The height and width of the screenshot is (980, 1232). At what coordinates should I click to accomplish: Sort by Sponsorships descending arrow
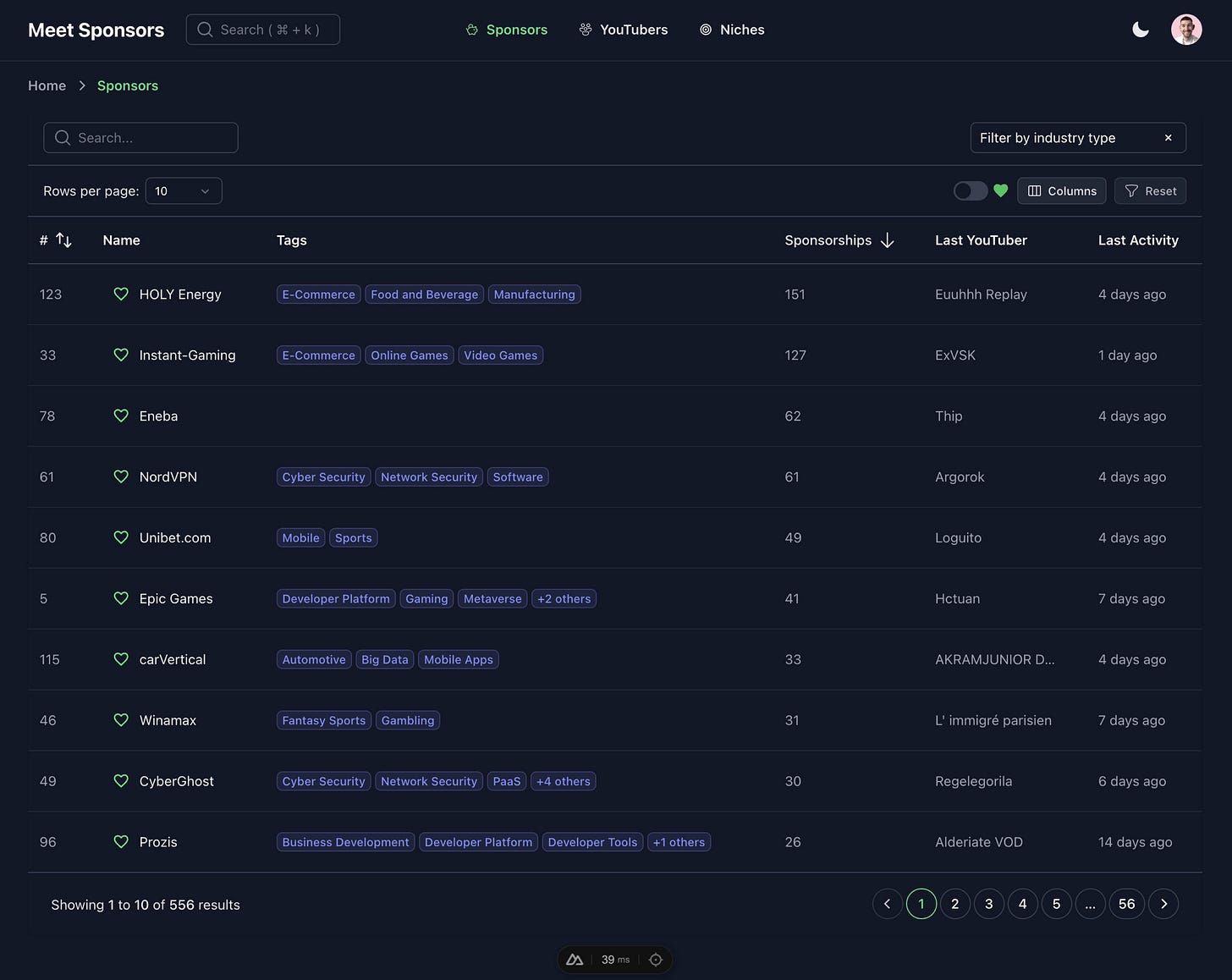[x=887, y=240]
